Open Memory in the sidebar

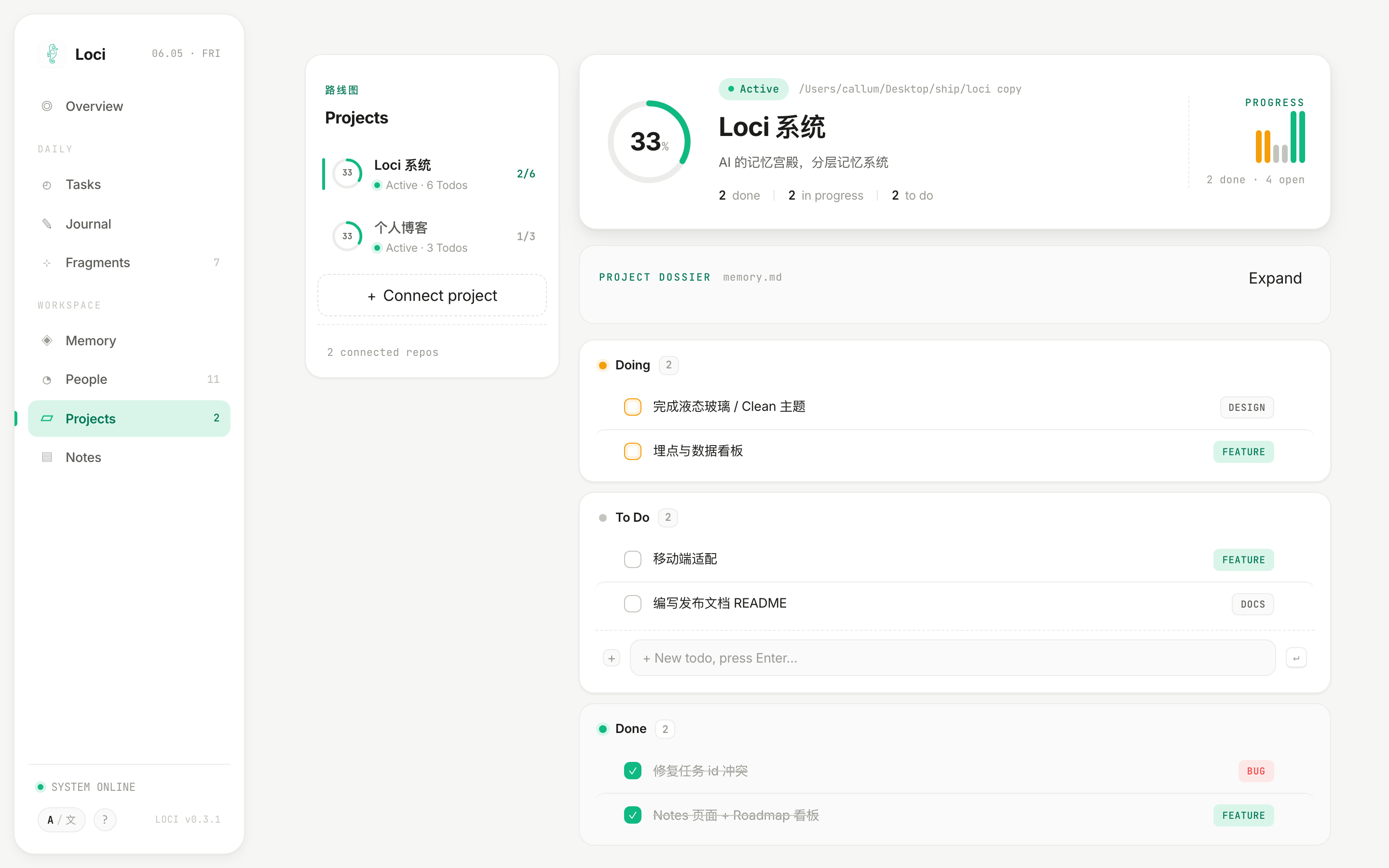point(129,340)
